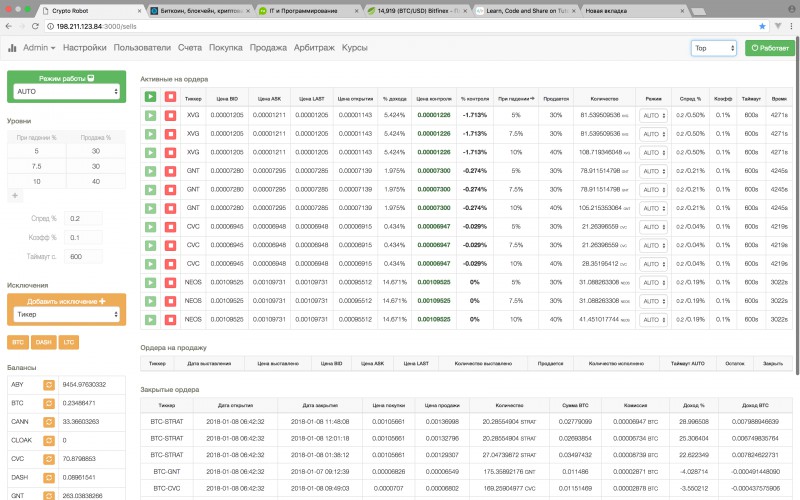Stop the NEOS order with 5% drop level
Screen dimensions: 800x500
click(170, 283)
